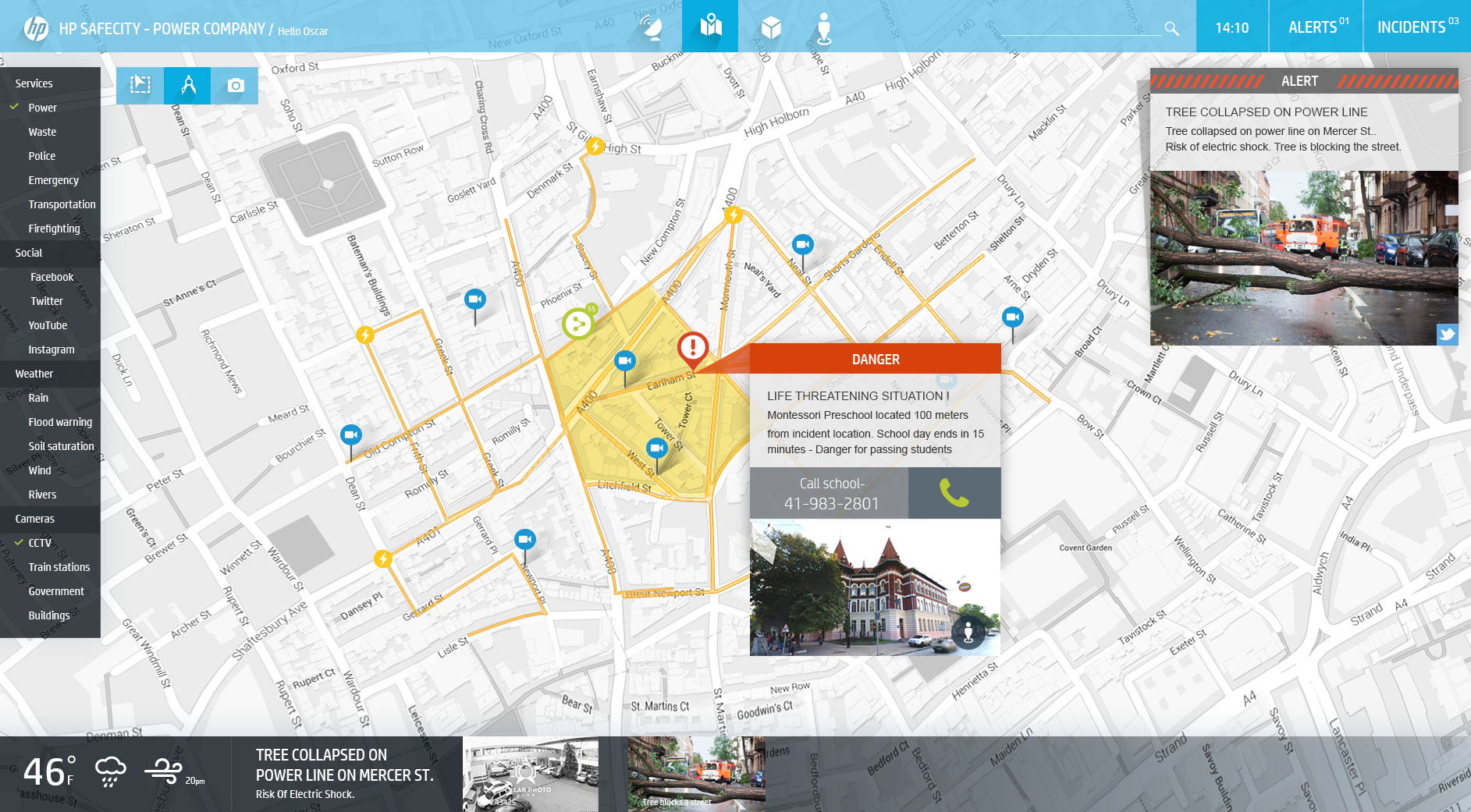
Task: Click the school phone number 41-983-2801
Action: [x=831, y=504]
